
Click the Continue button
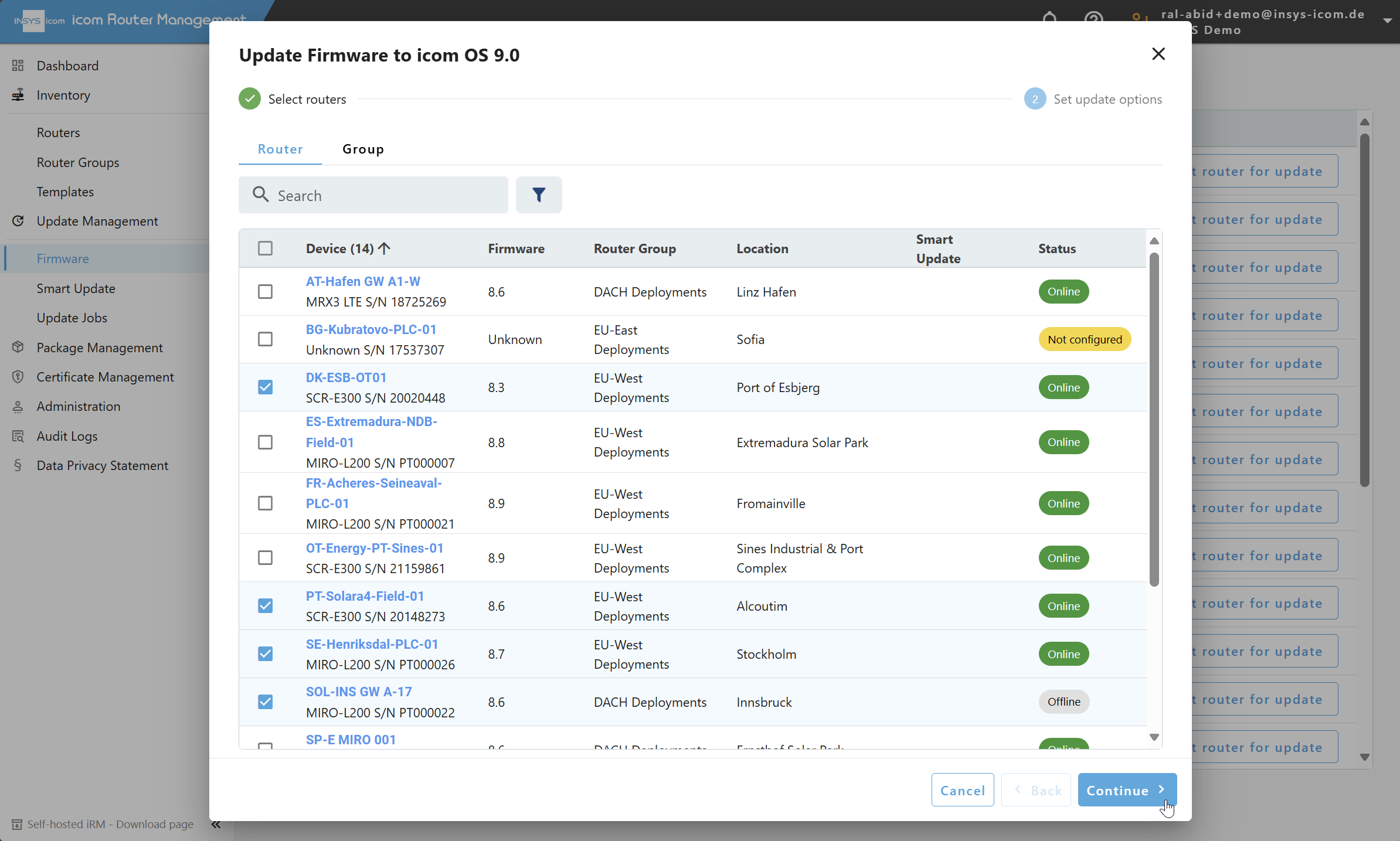coord(1127,790)
